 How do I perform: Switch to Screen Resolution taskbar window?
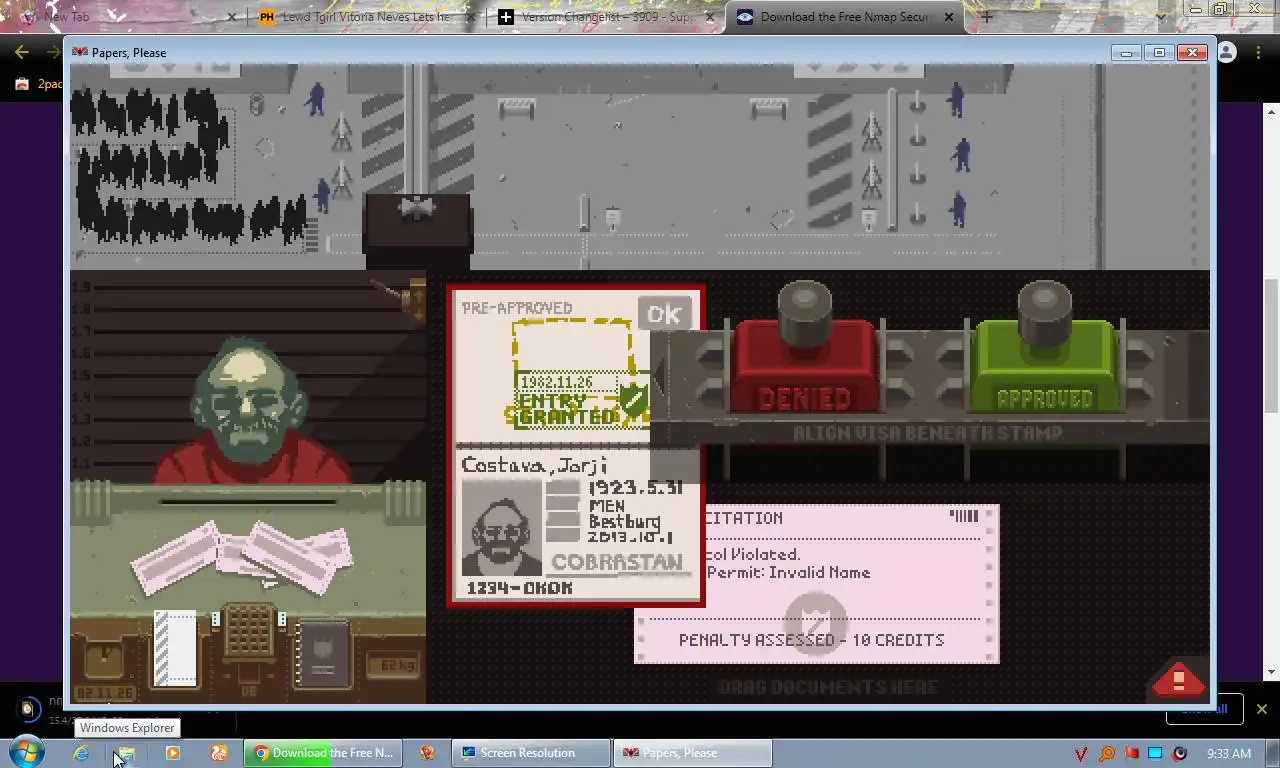(x=531, y=753)
